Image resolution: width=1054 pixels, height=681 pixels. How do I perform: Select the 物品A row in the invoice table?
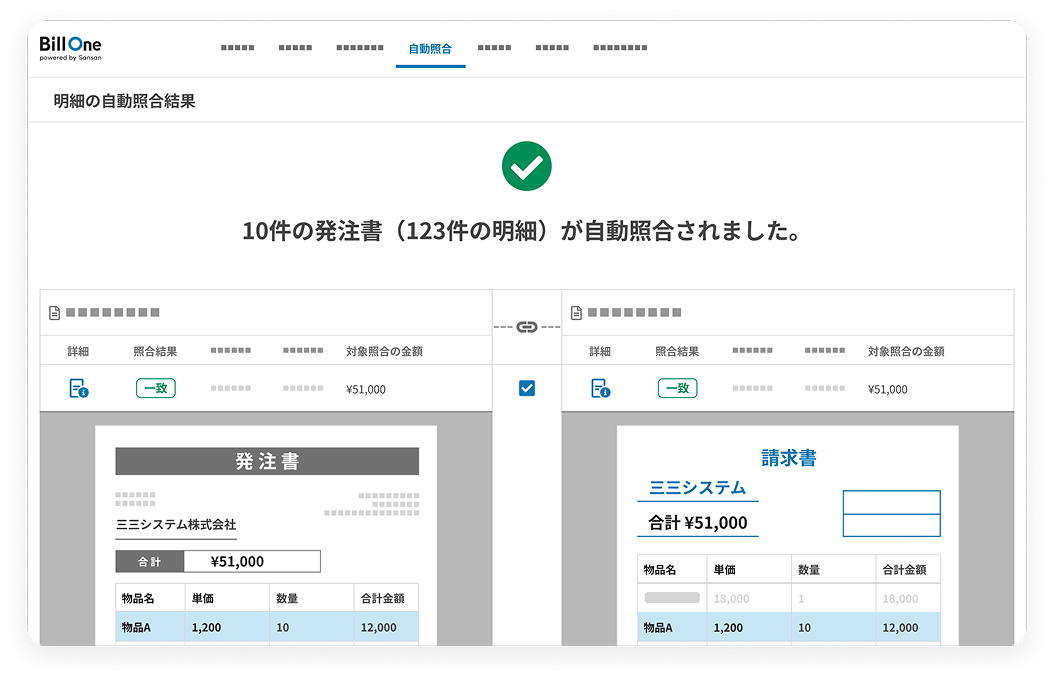pos(788,627)
